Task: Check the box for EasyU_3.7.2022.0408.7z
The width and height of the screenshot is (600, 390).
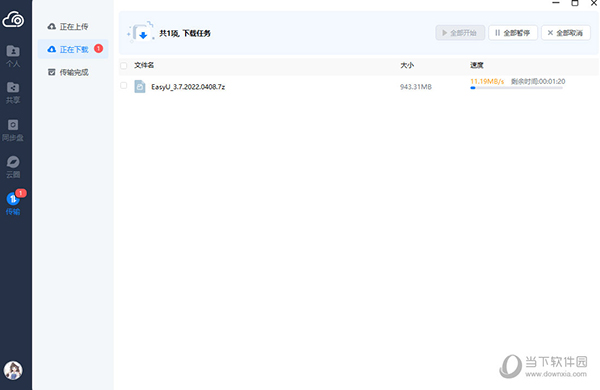Action: pos(124,85)
